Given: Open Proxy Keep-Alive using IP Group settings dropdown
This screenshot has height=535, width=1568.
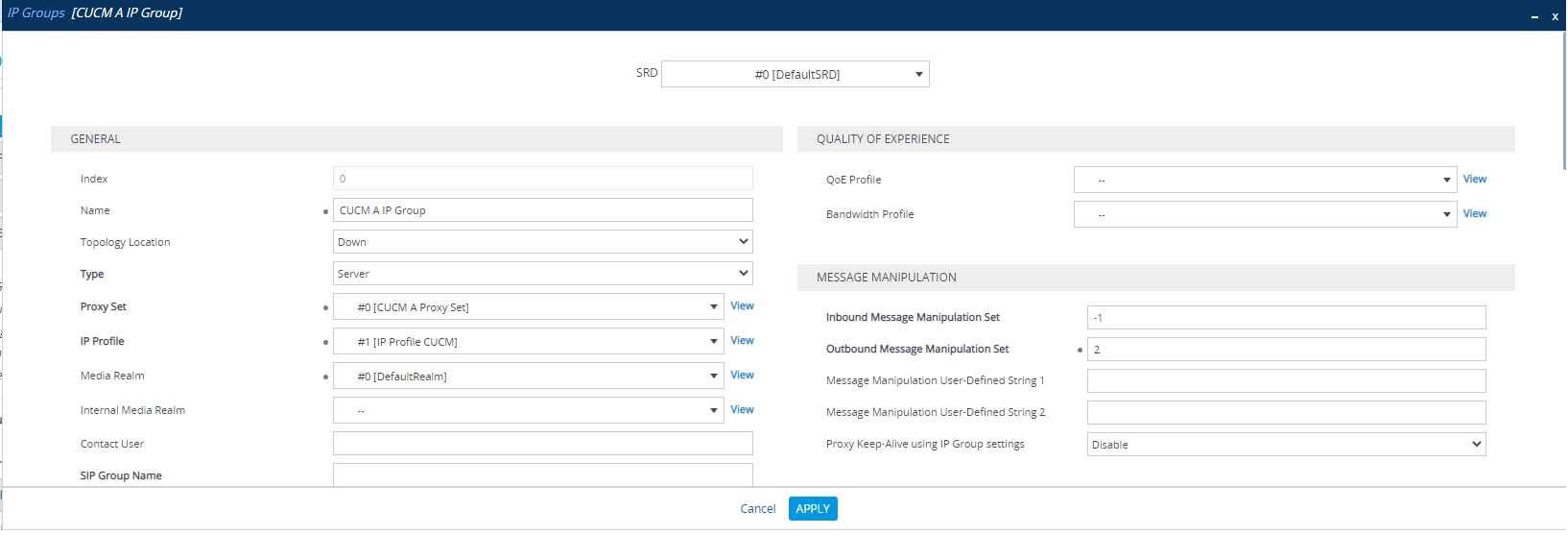Looking at the screenshot, I should [x=1287, y=445].
